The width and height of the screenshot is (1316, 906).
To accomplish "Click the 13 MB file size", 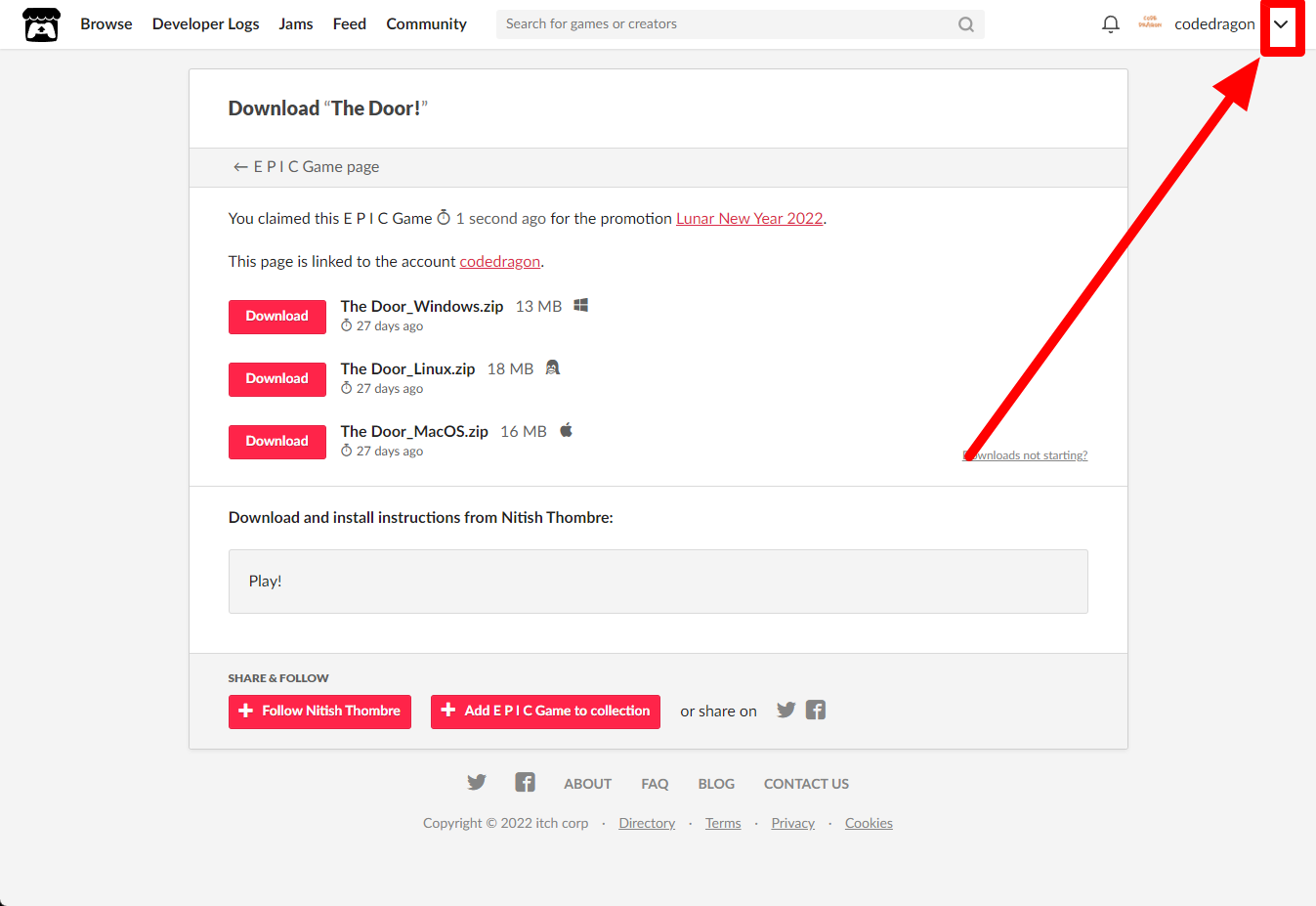I will coord(539,306).
